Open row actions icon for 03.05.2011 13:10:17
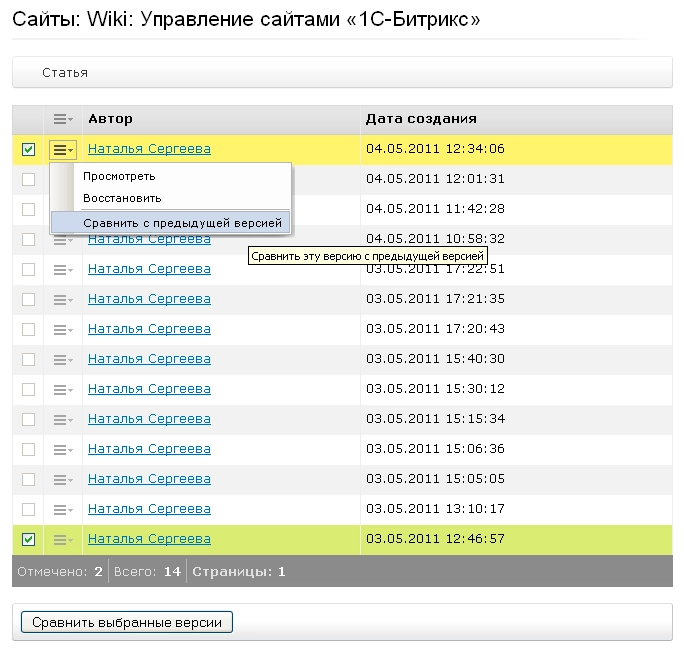The width and height of the screenshot is (684, 656). coord(63,509)
